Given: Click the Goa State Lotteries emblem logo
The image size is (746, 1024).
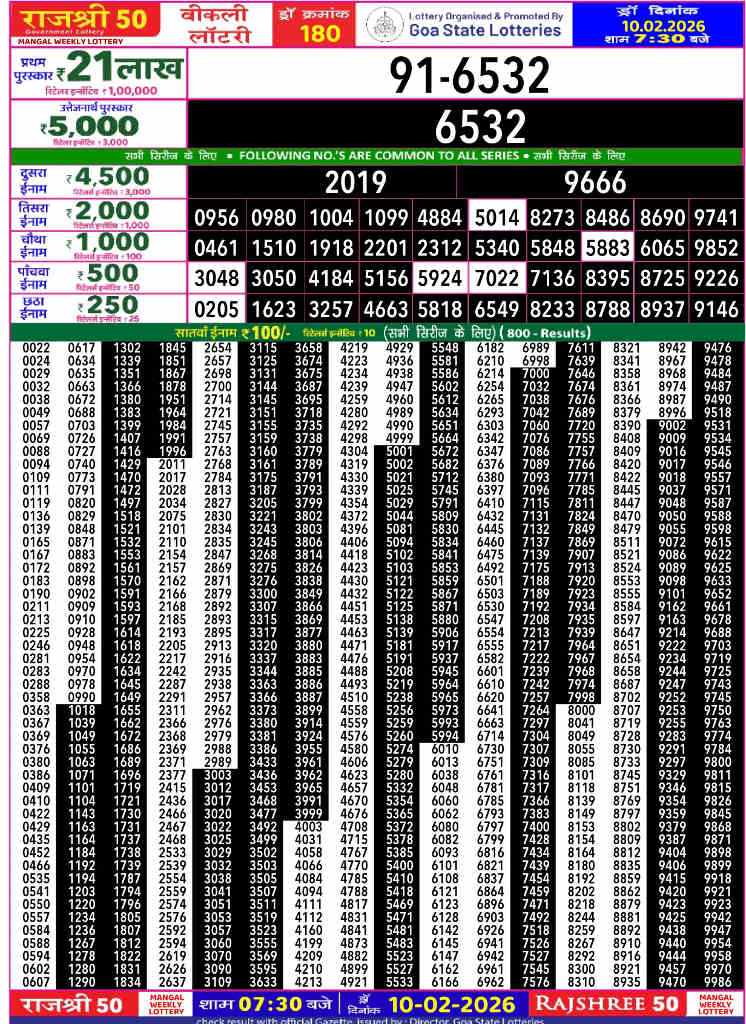Looking at the screenshot, I should tap(385, 25).
